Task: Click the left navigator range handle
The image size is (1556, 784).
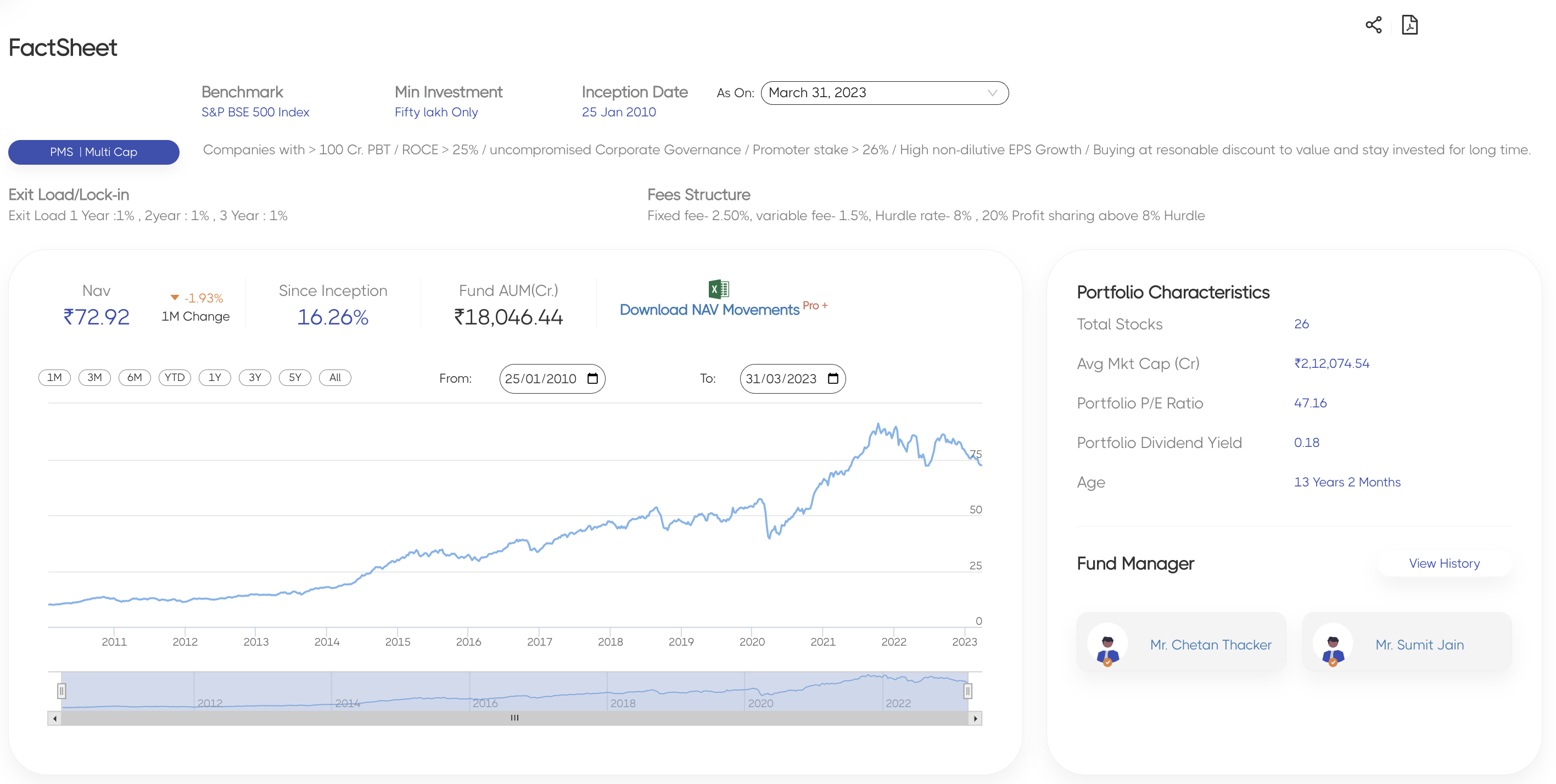Action: (x=61, y=691)
